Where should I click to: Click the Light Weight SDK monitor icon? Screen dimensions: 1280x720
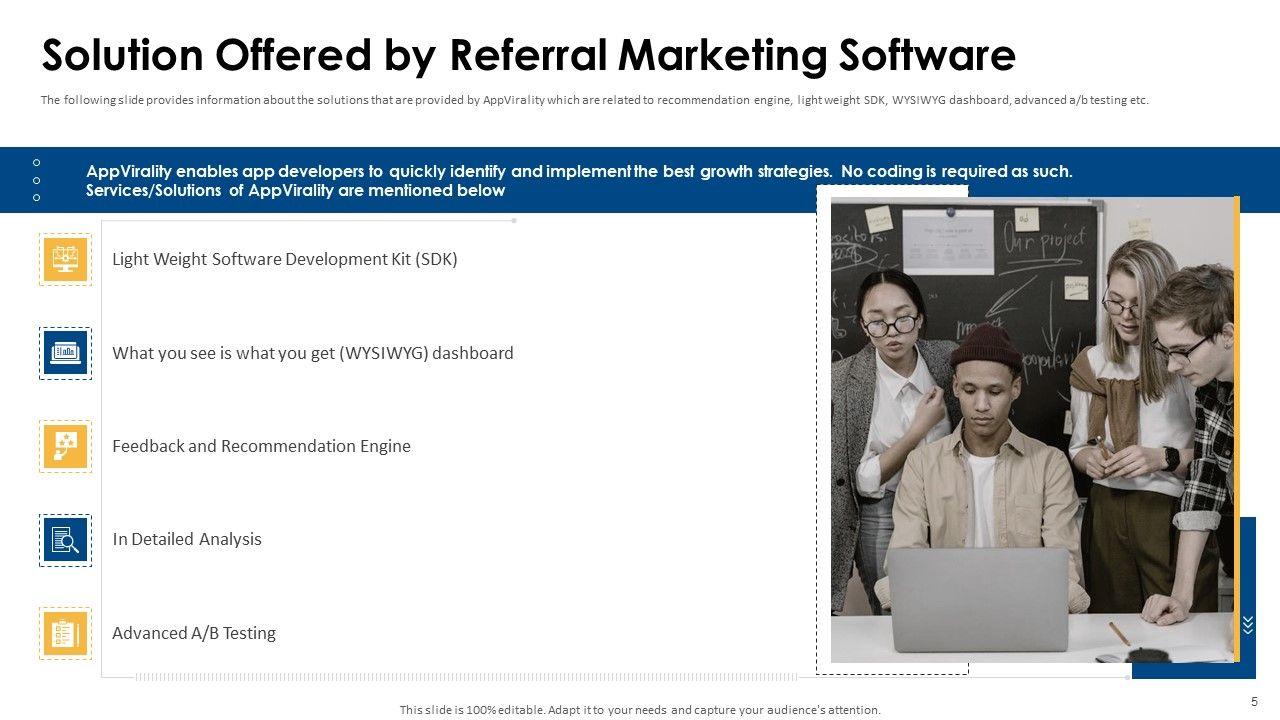65,259
